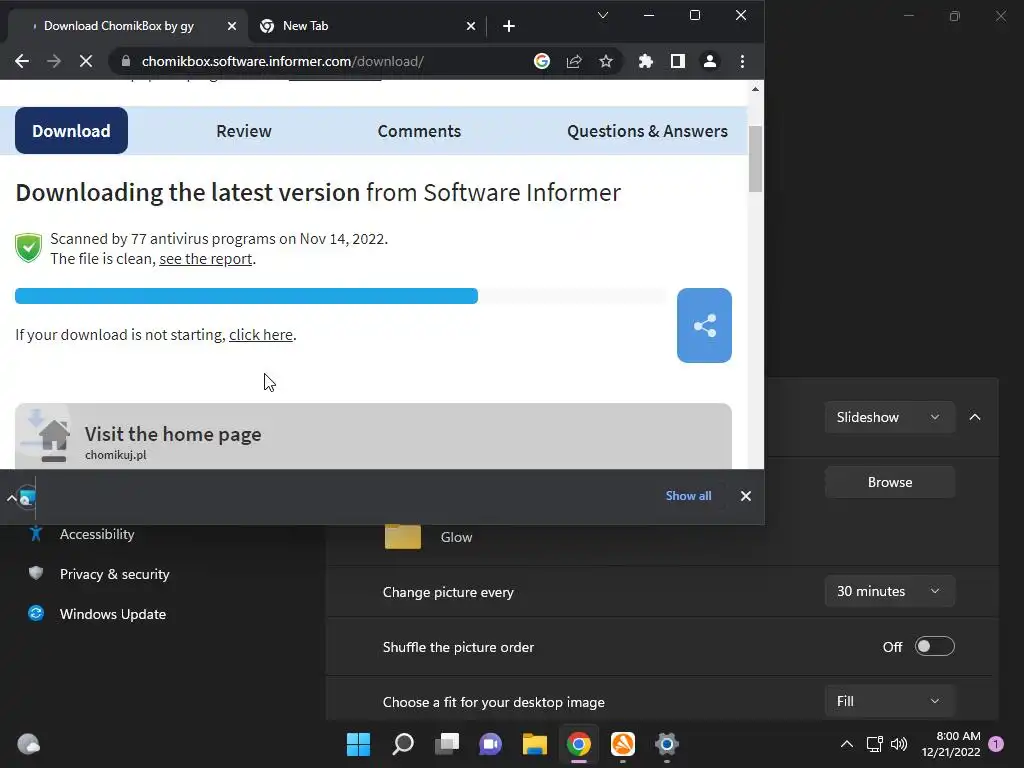Click the downloaded file item in downloads bar
Image resolution: width=1024 pixels, height=768 pixels.
tap(27, 498)
